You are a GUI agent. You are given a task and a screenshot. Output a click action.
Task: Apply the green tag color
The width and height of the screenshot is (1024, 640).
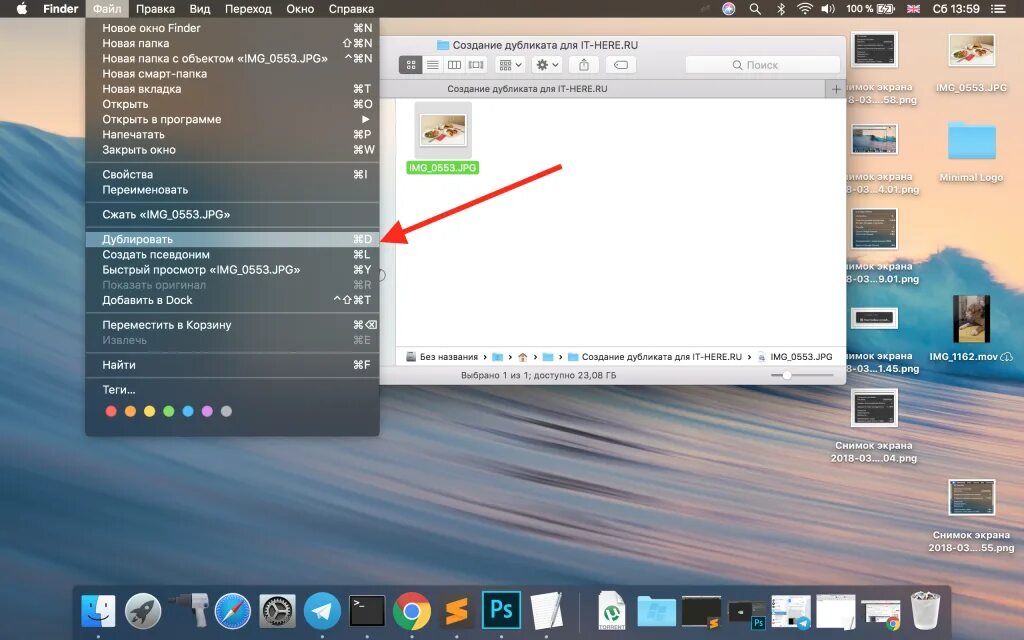point(168,411)
